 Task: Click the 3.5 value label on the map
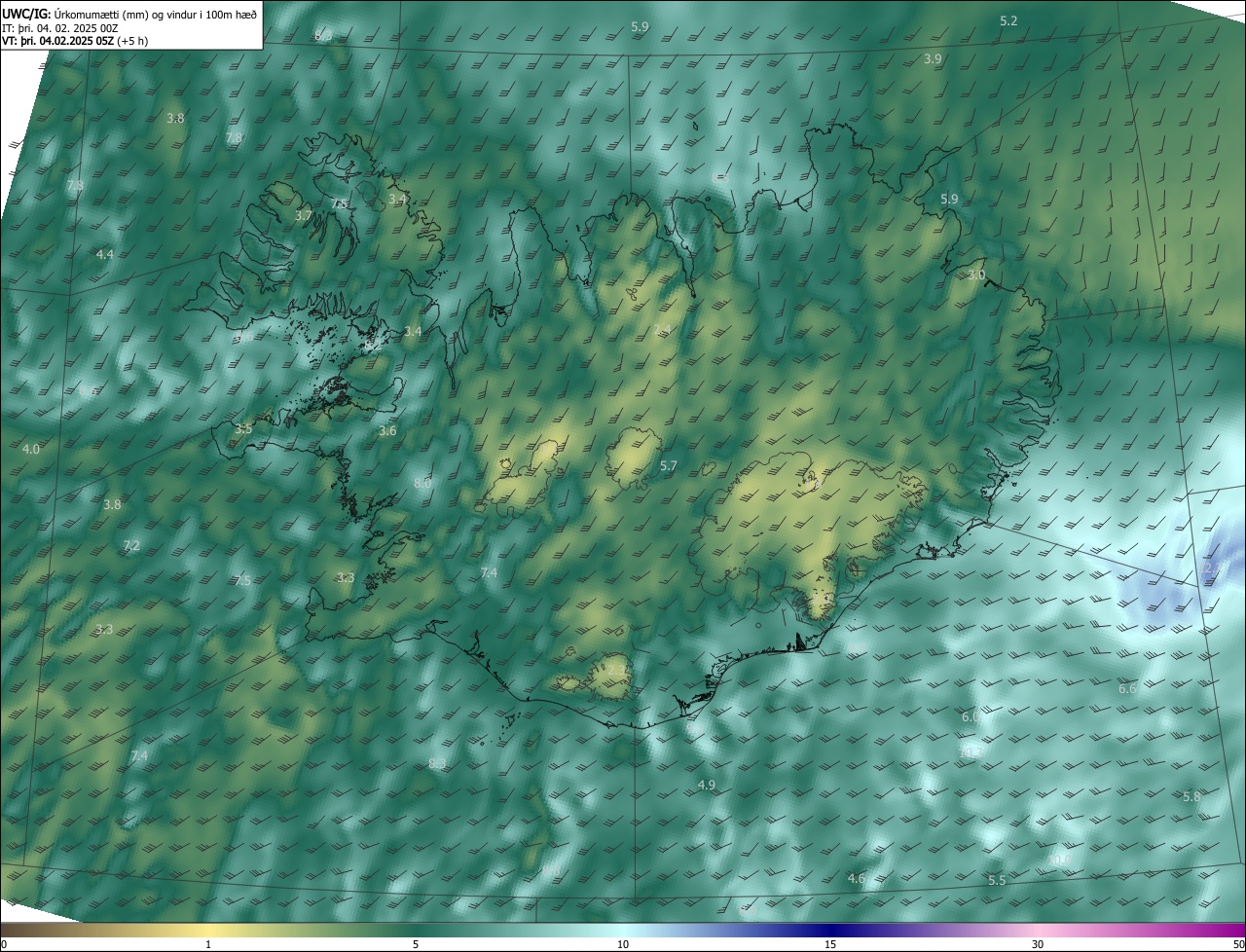click(x=243, y=428)
